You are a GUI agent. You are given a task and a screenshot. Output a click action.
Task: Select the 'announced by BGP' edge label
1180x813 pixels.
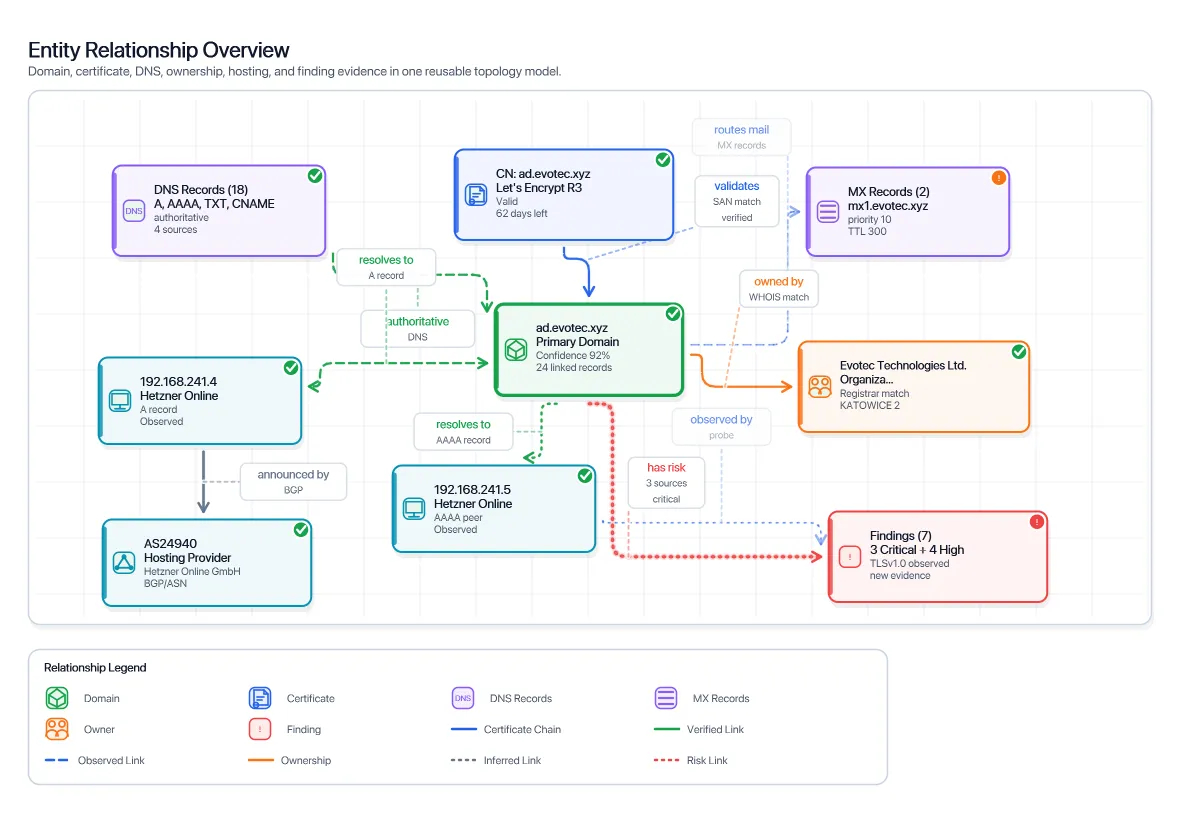pos(293,482)
